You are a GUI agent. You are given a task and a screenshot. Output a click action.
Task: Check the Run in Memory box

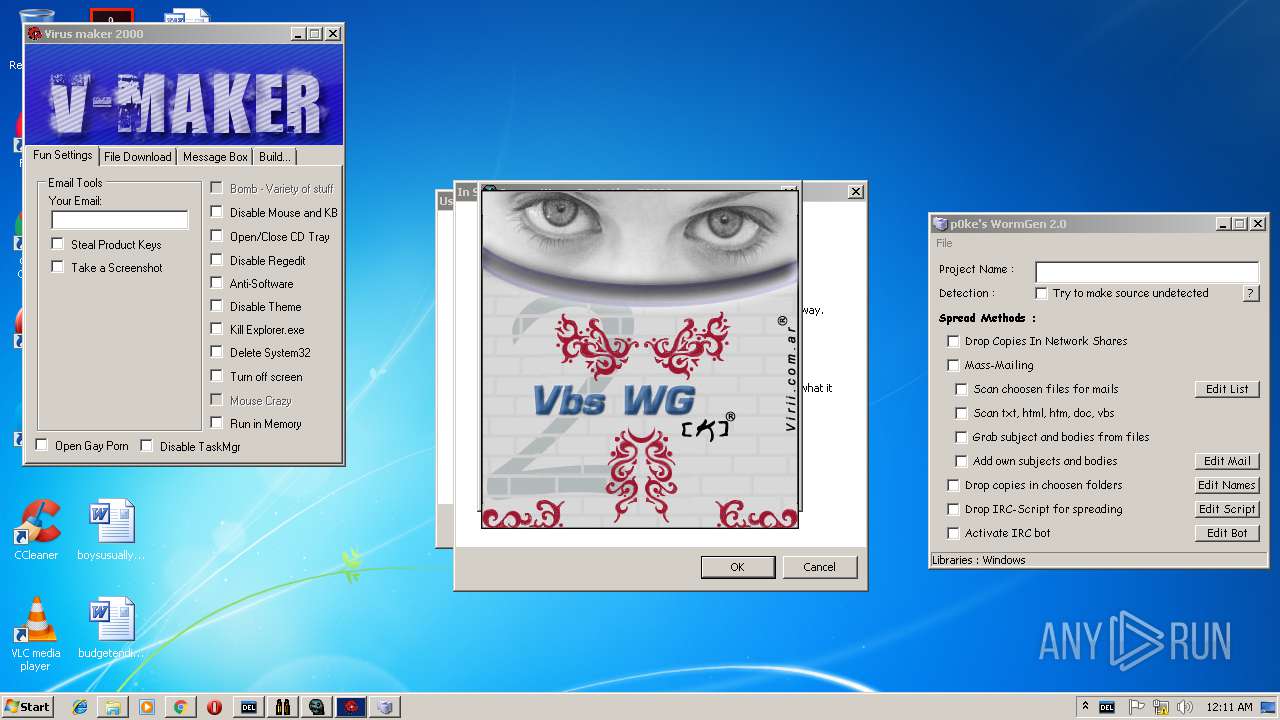click(x=217, y=423)
